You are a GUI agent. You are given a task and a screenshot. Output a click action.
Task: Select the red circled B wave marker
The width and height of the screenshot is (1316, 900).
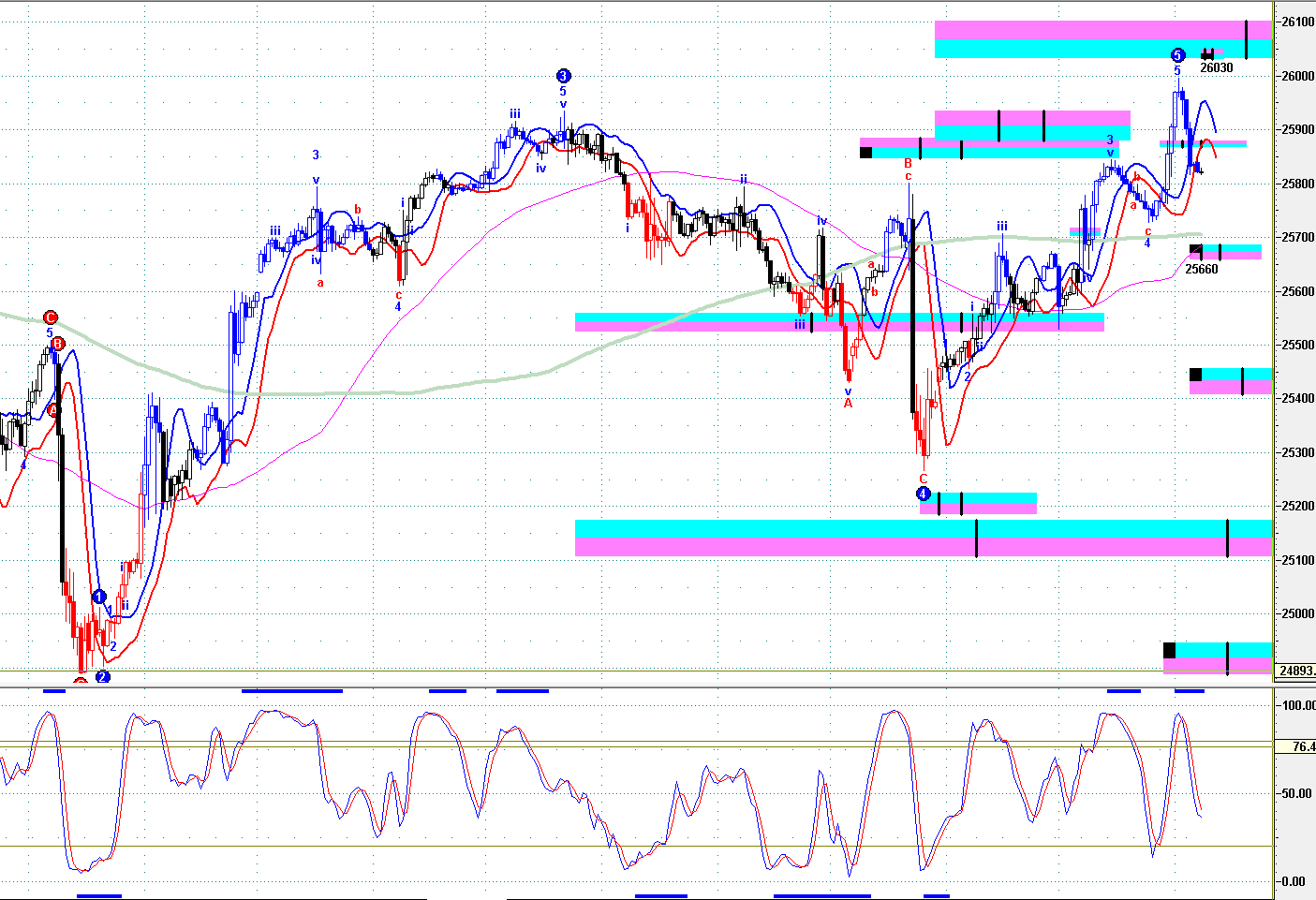(x=57, y=344)
